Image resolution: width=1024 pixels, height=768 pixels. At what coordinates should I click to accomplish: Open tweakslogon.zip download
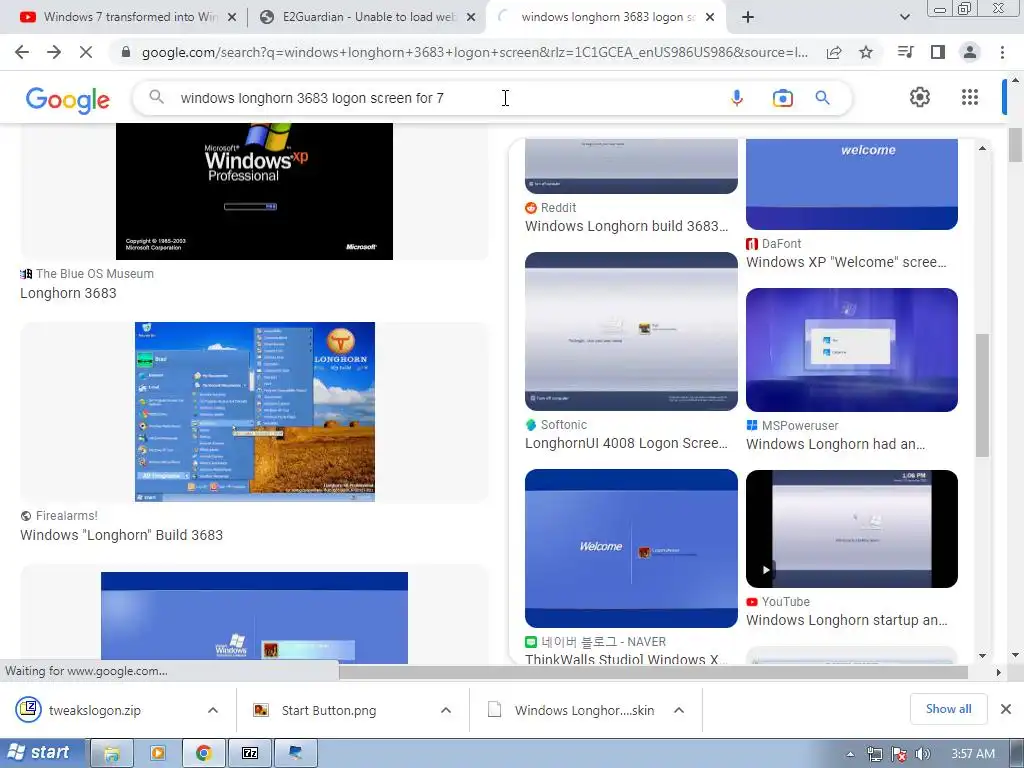[x=95, y=710]
